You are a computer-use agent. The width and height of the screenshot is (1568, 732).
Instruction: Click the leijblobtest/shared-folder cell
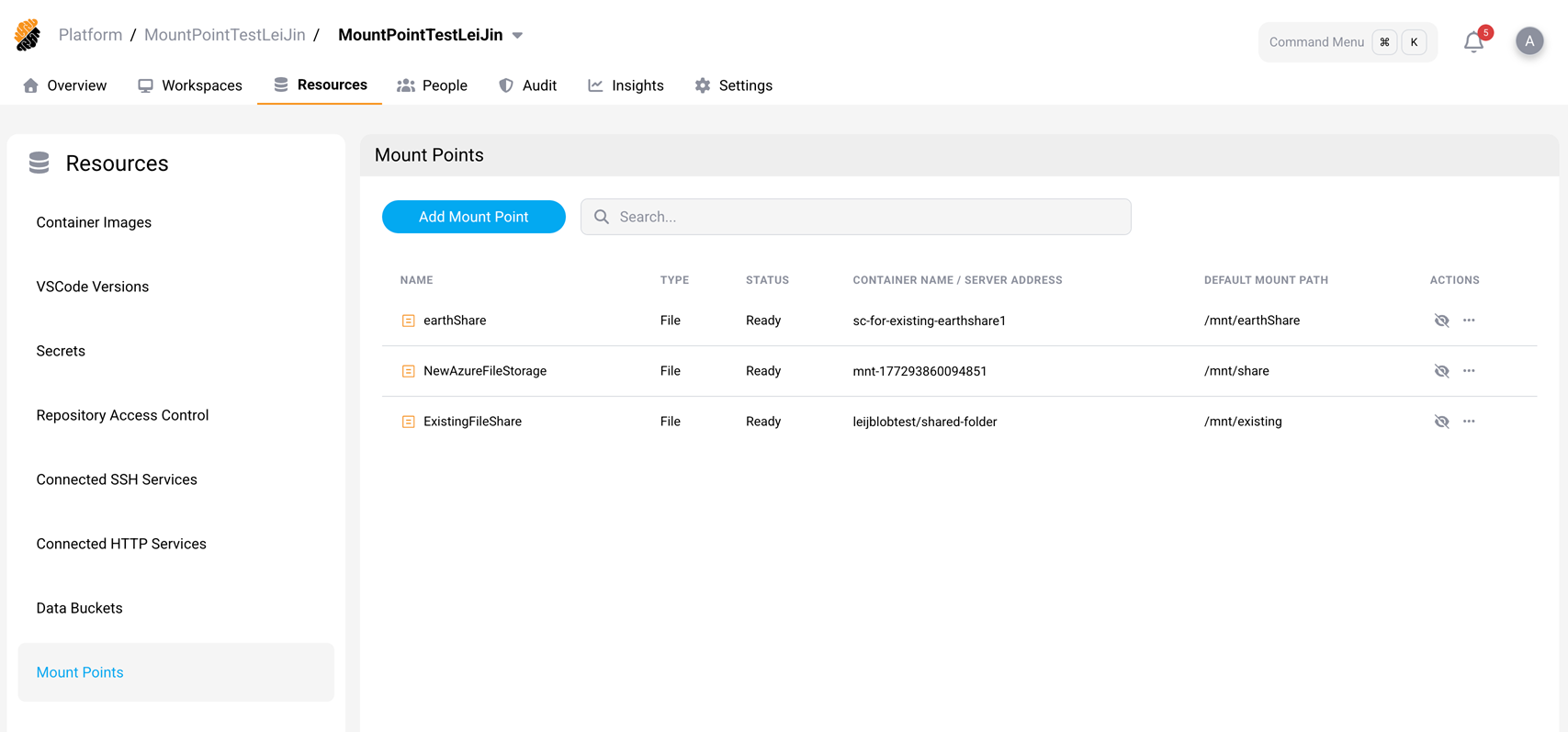tap(925, 422)
